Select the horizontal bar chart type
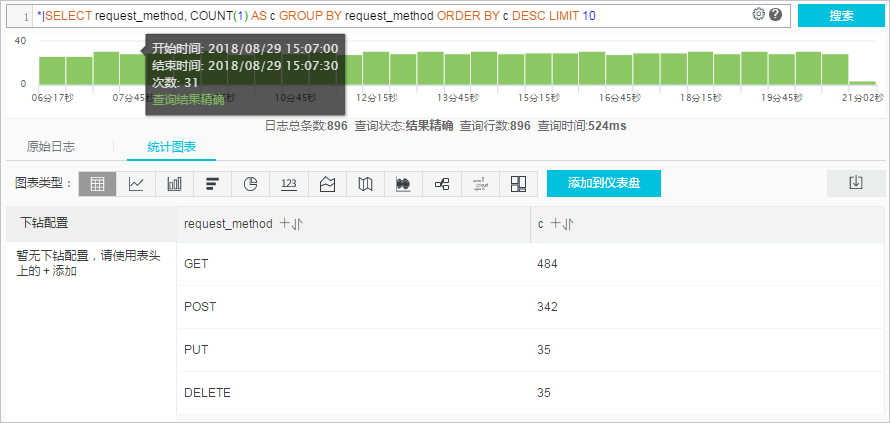 [x=213, y=184]
